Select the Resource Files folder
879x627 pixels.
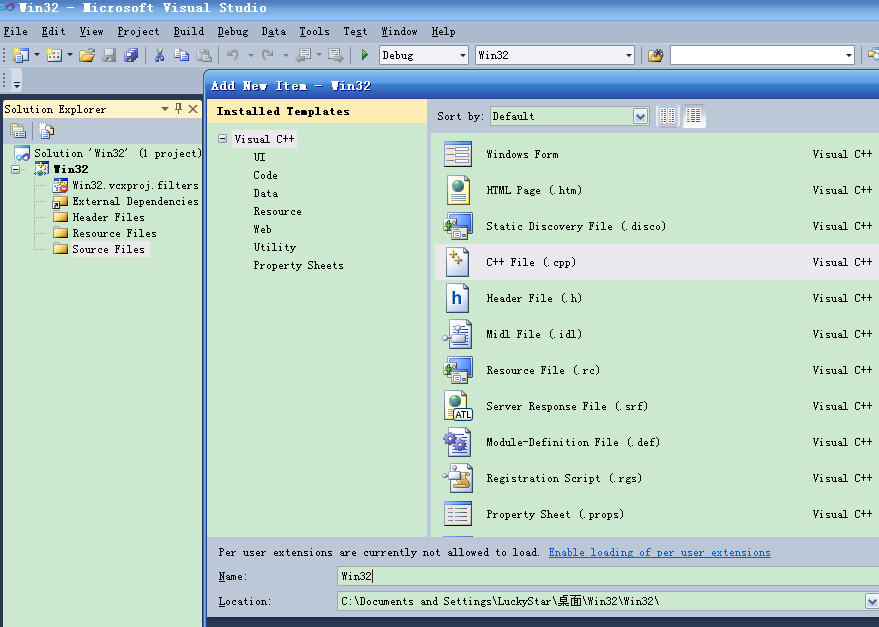pyautogui.click(x=114, y=233)
